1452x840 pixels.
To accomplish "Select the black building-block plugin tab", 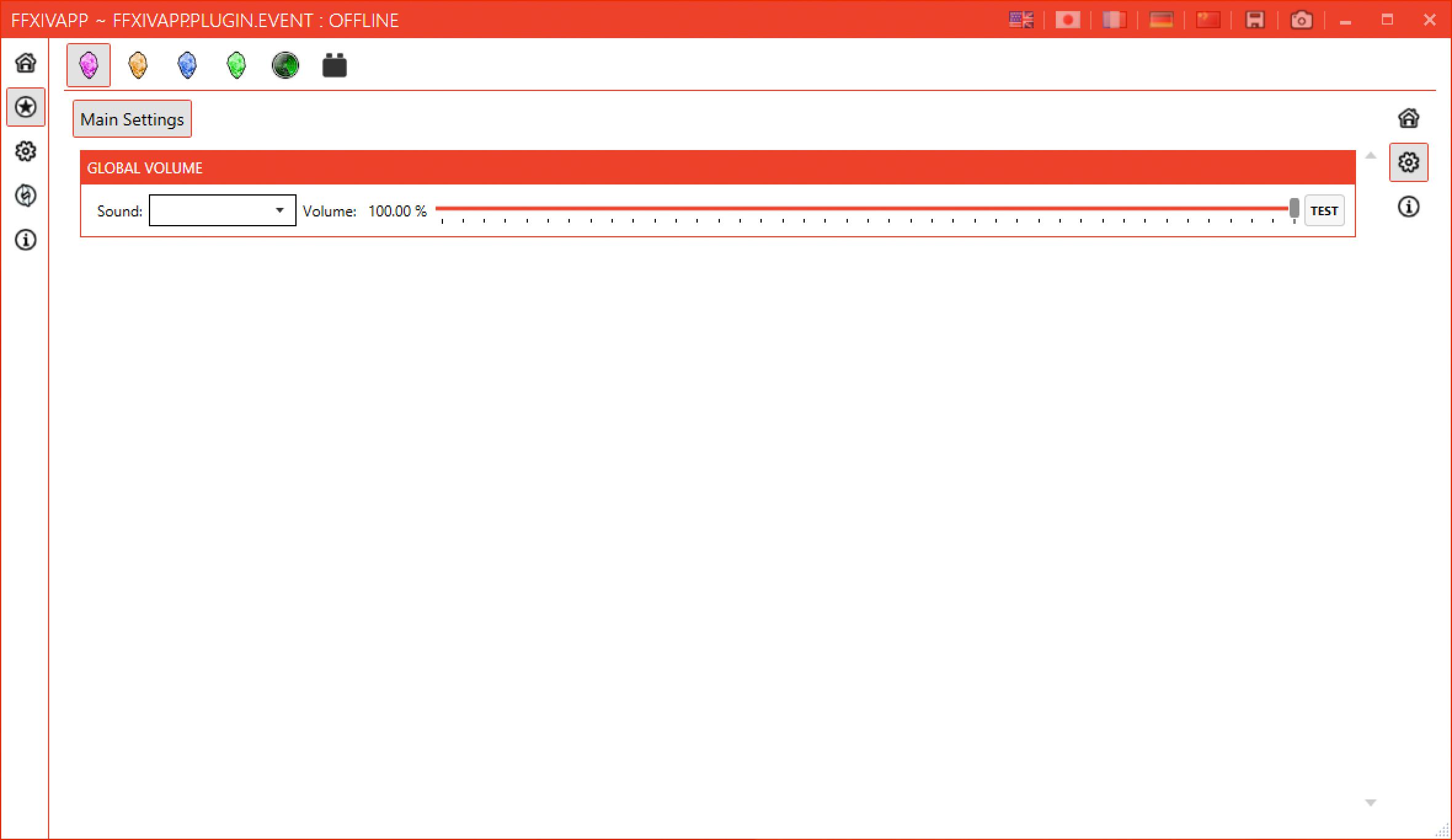I will 335,65.
